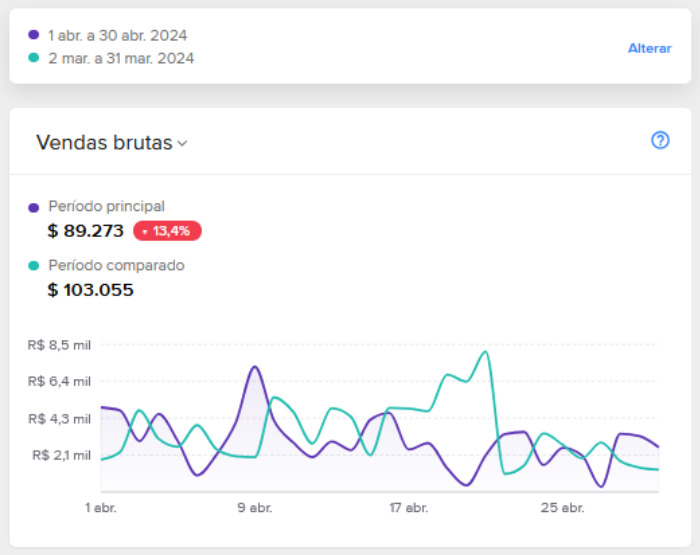Click the purple Período principal legend dot
This screenshot has width=700, height=555.
click(33, 208)
